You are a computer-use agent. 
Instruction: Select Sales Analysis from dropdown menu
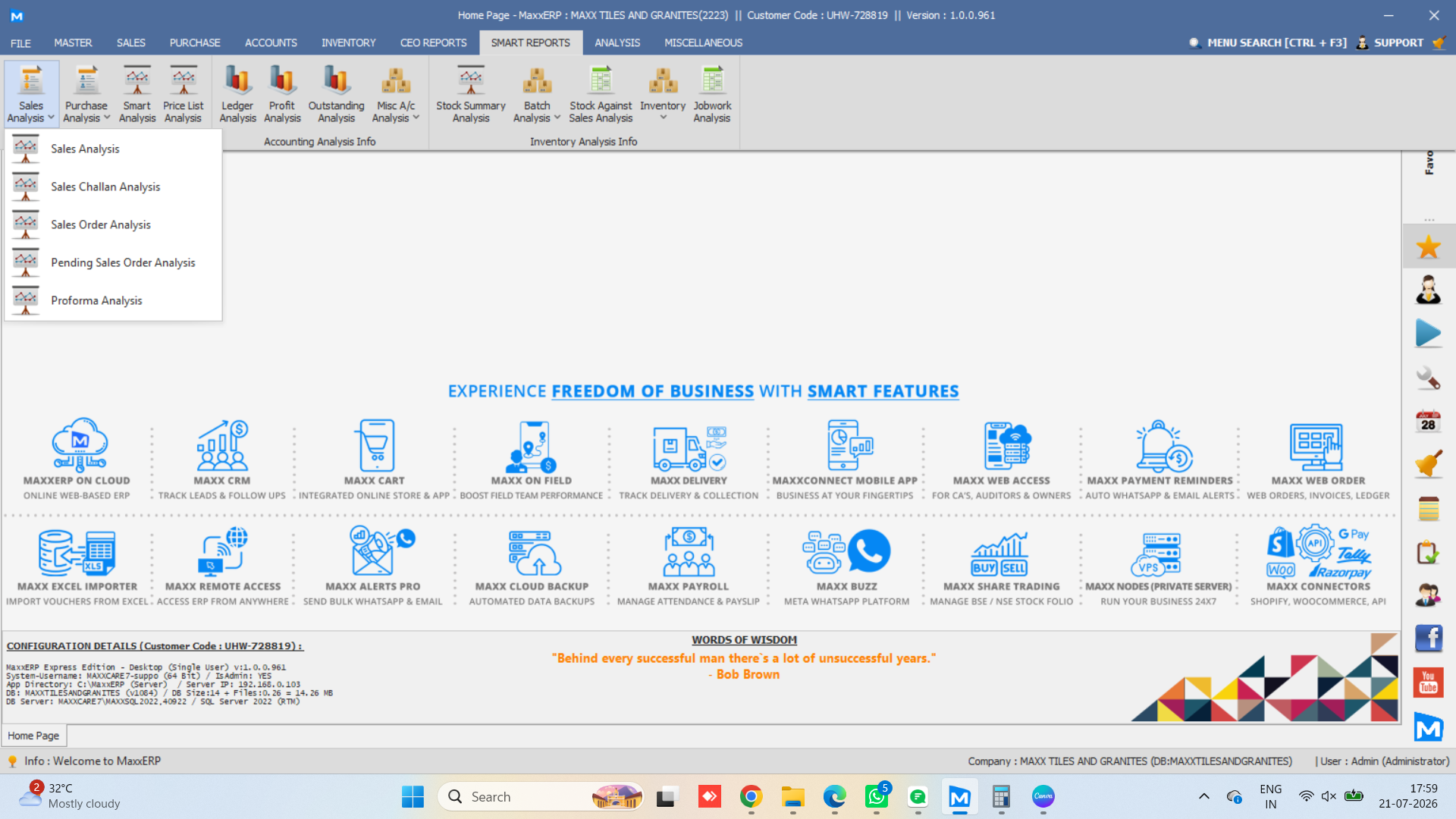click(114, 149)
